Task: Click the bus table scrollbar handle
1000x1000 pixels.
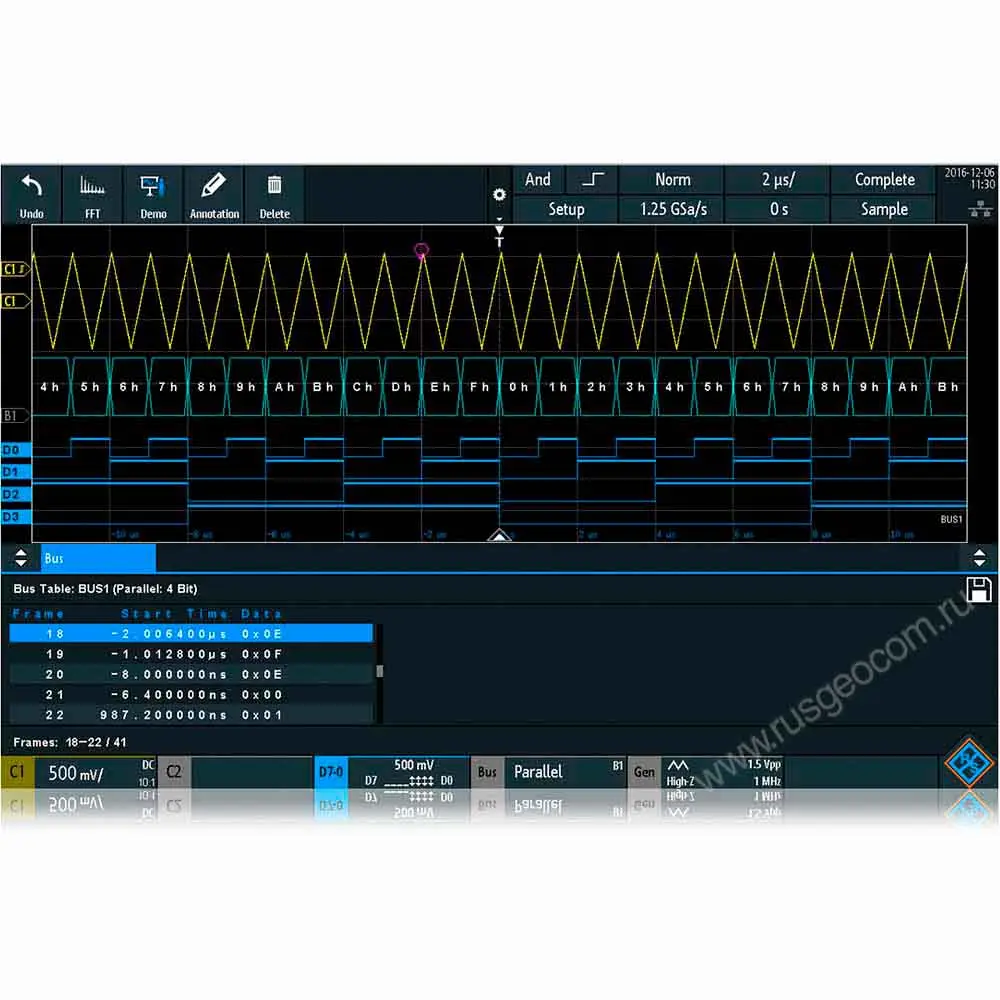Action: coord(379,672)
